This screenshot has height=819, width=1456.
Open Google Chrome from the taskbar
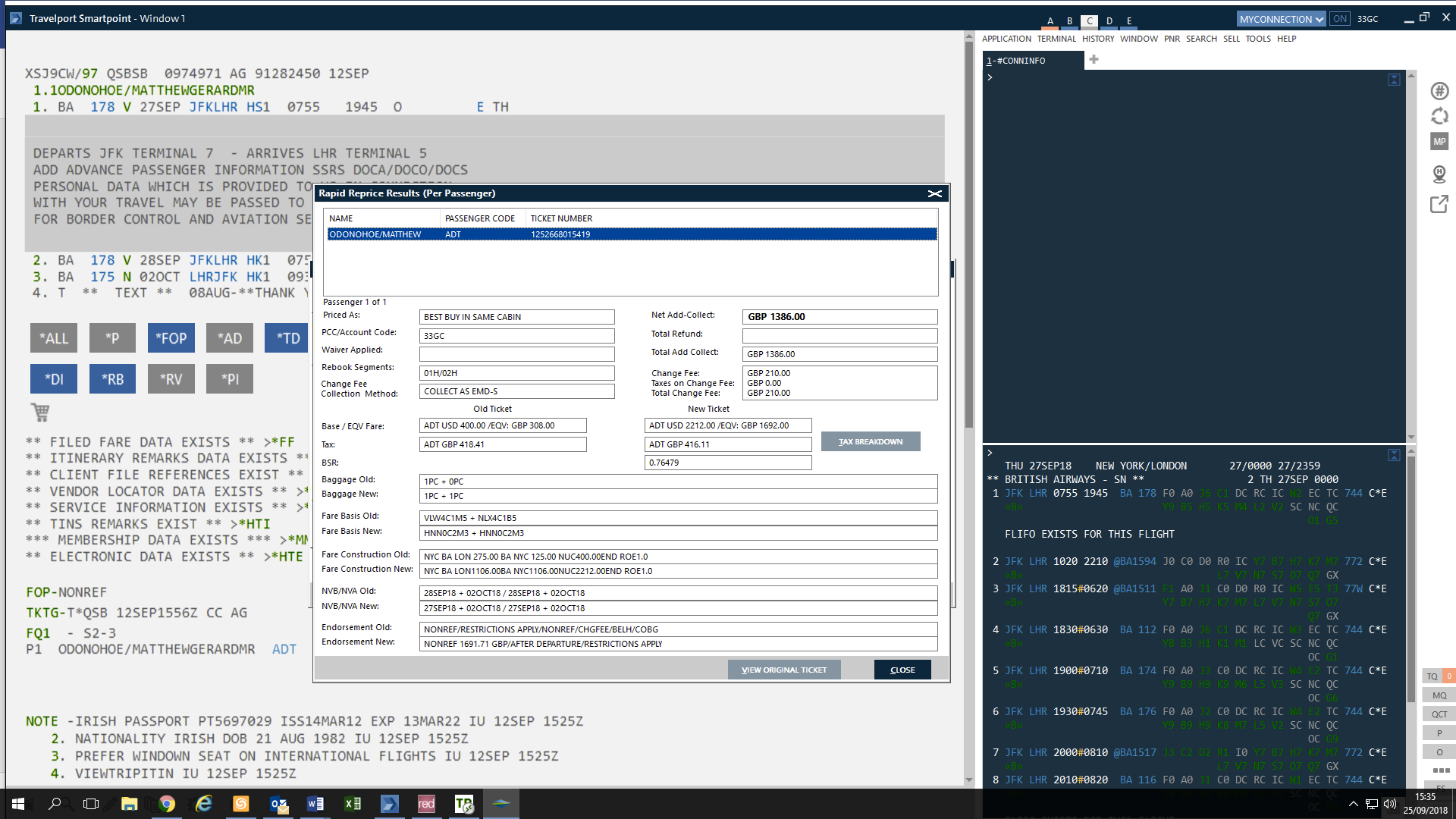167,804
